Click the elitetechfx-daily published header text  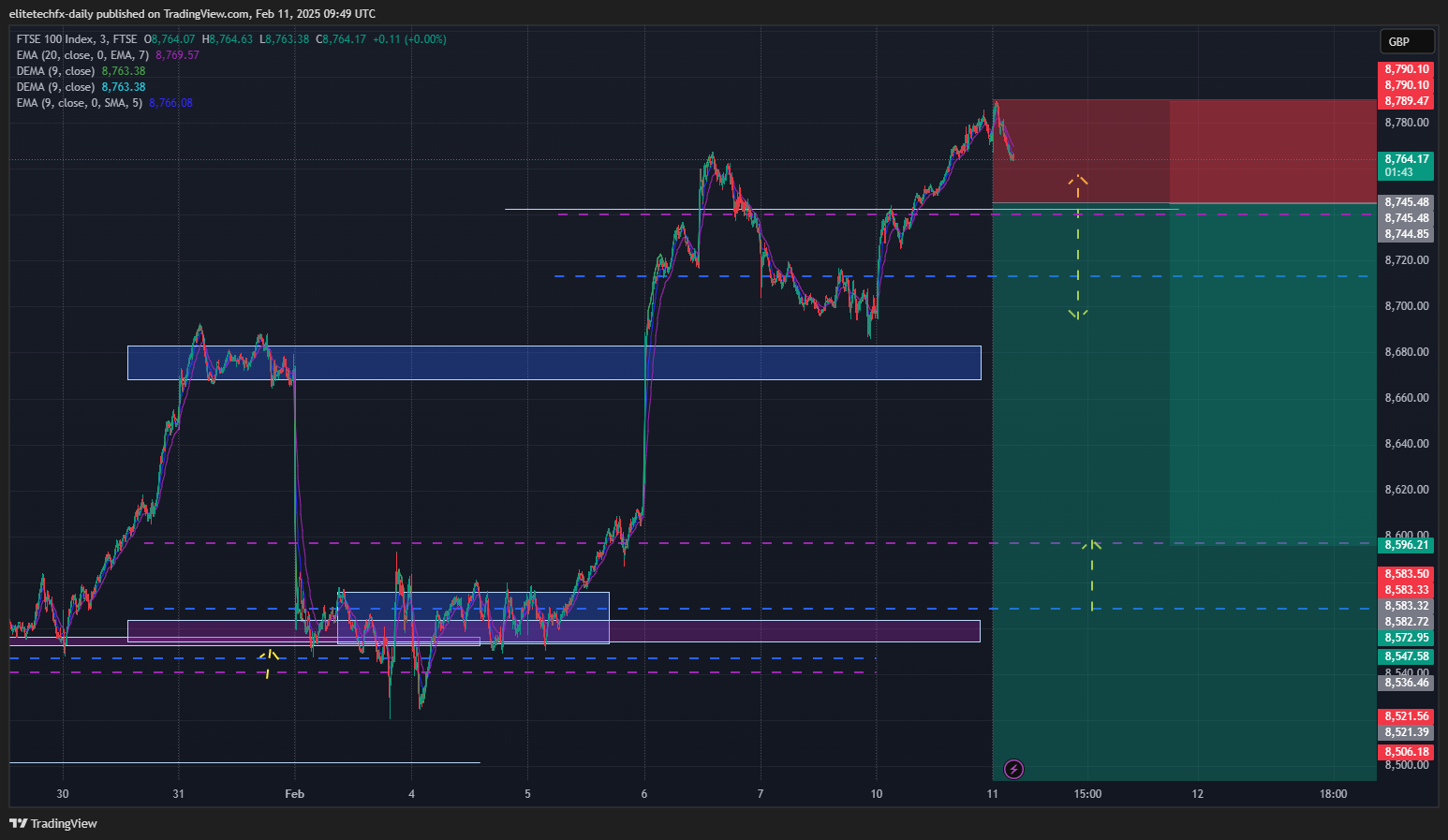click(192, 14)
